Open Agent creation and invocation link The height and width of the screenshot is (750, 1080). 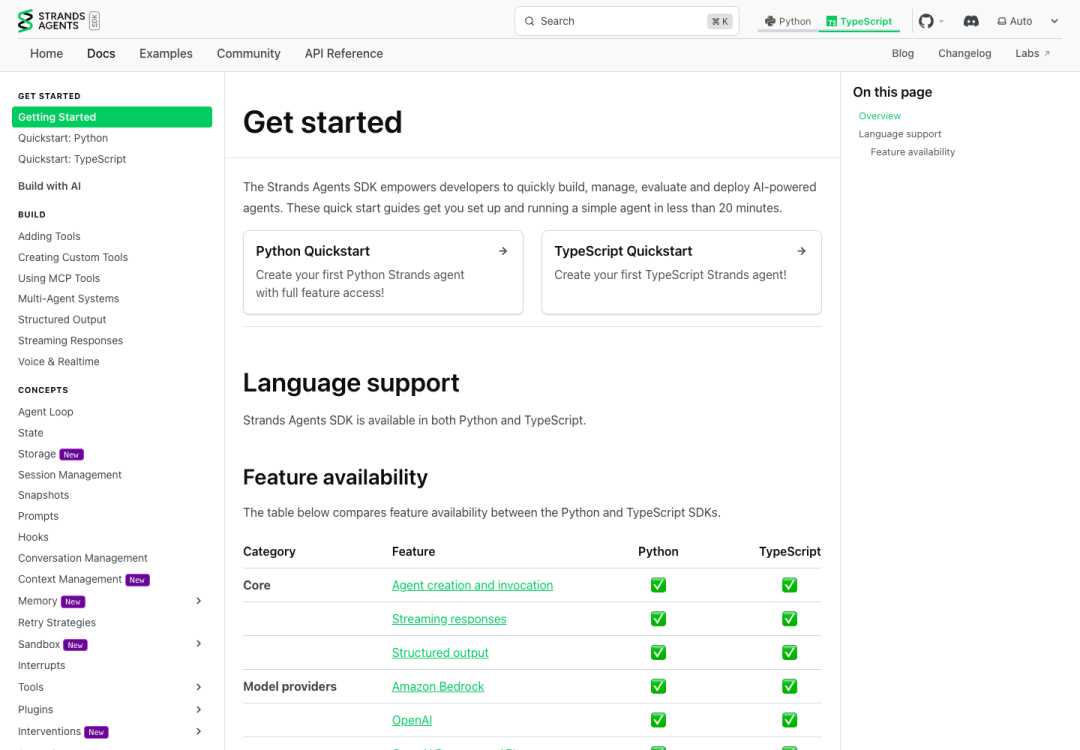pos(472,585)
